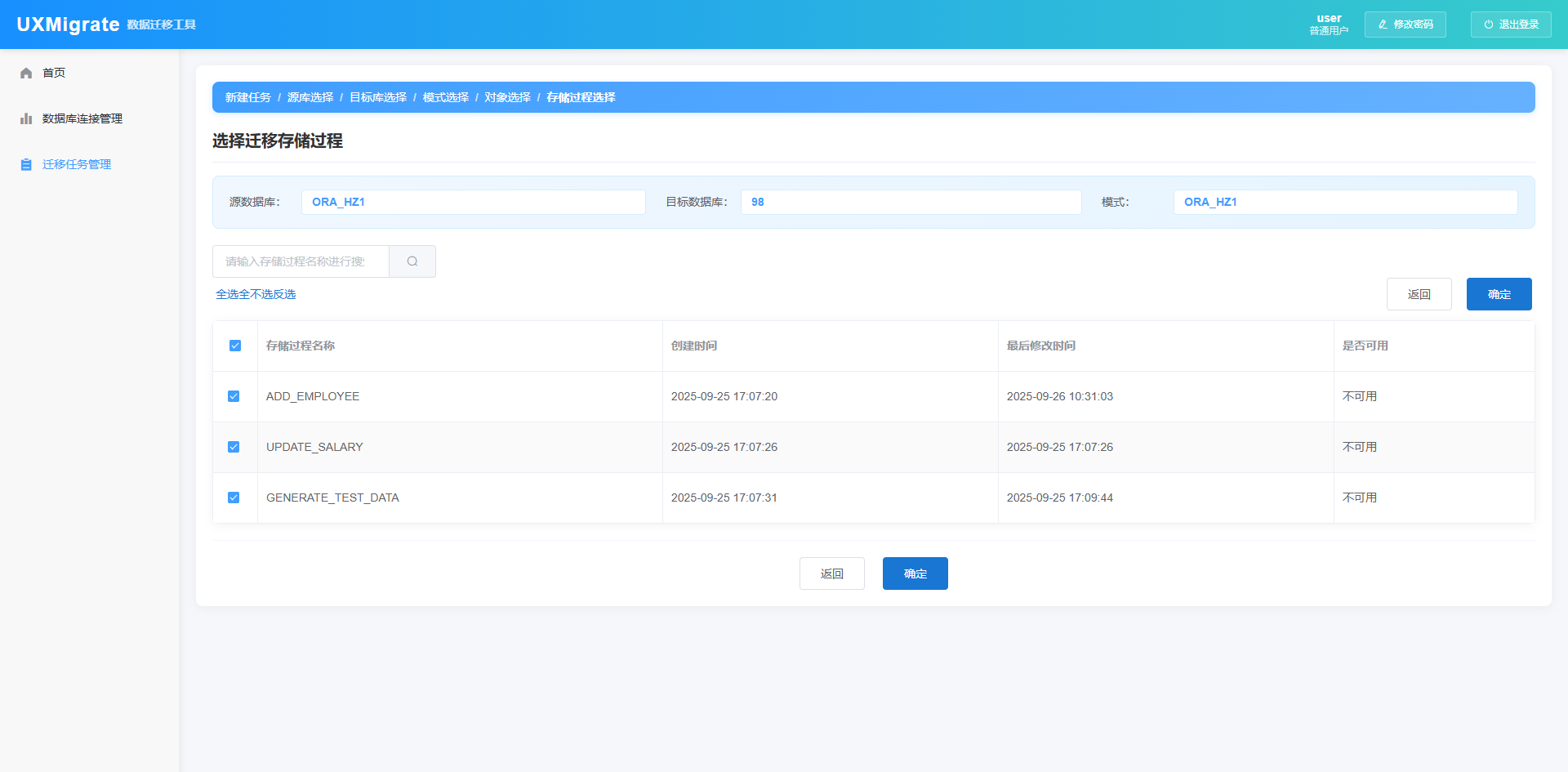Click the 反选 link
The width and height of the screenshot is (1568, 772).
[285, 294]
